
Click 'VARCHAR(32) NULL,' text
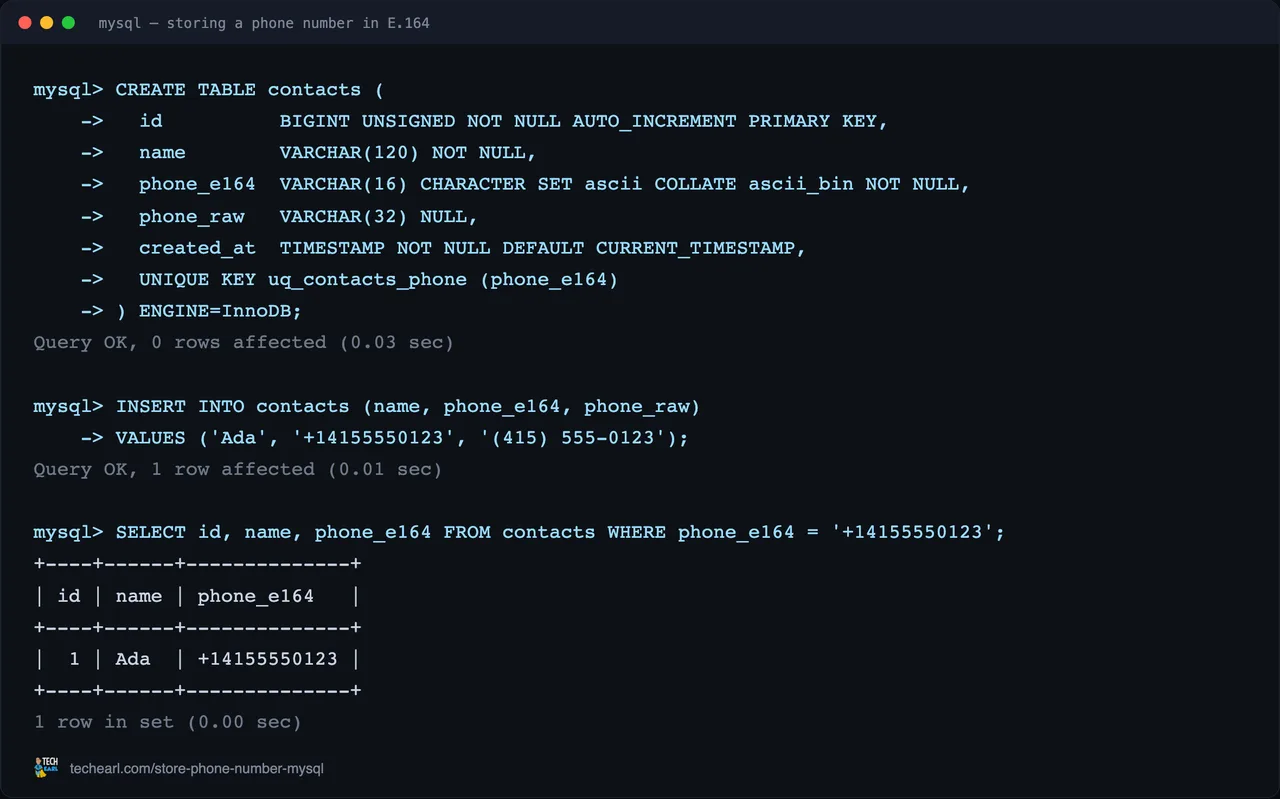point(379,216)
